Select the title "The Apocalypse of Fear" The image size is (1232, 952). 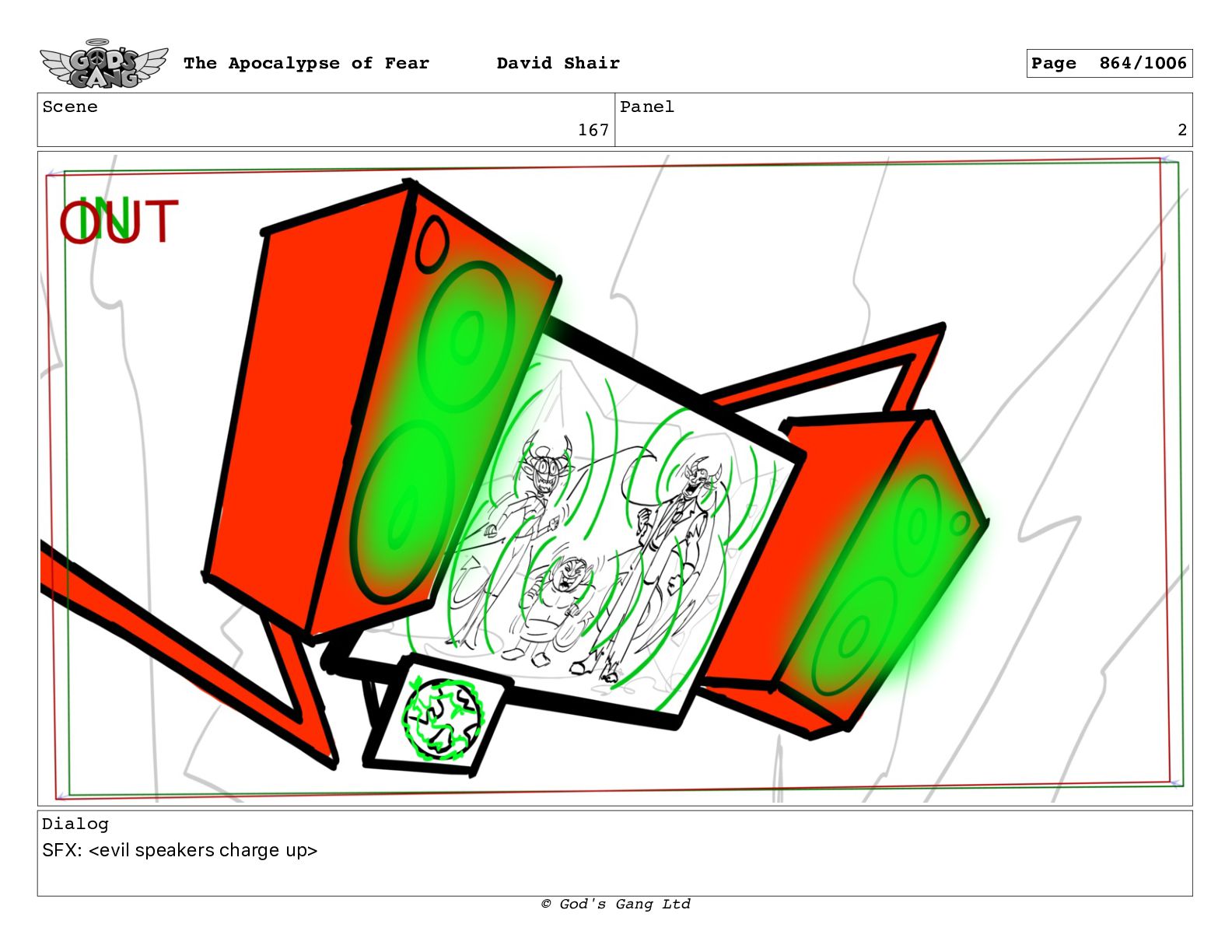306,64
